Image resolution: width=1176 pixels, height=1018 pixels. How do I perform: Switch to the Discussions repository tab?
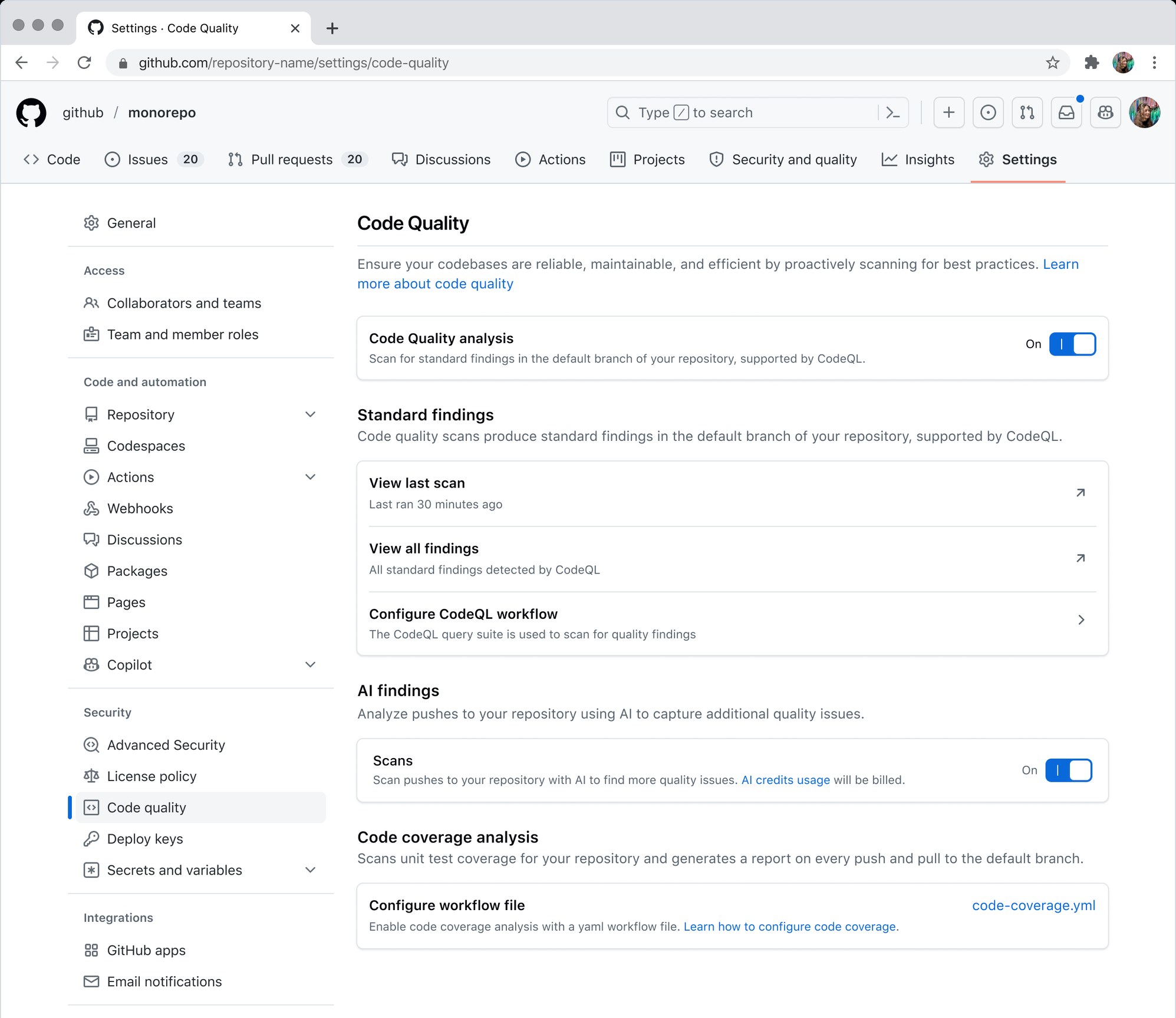click(442, 159)
